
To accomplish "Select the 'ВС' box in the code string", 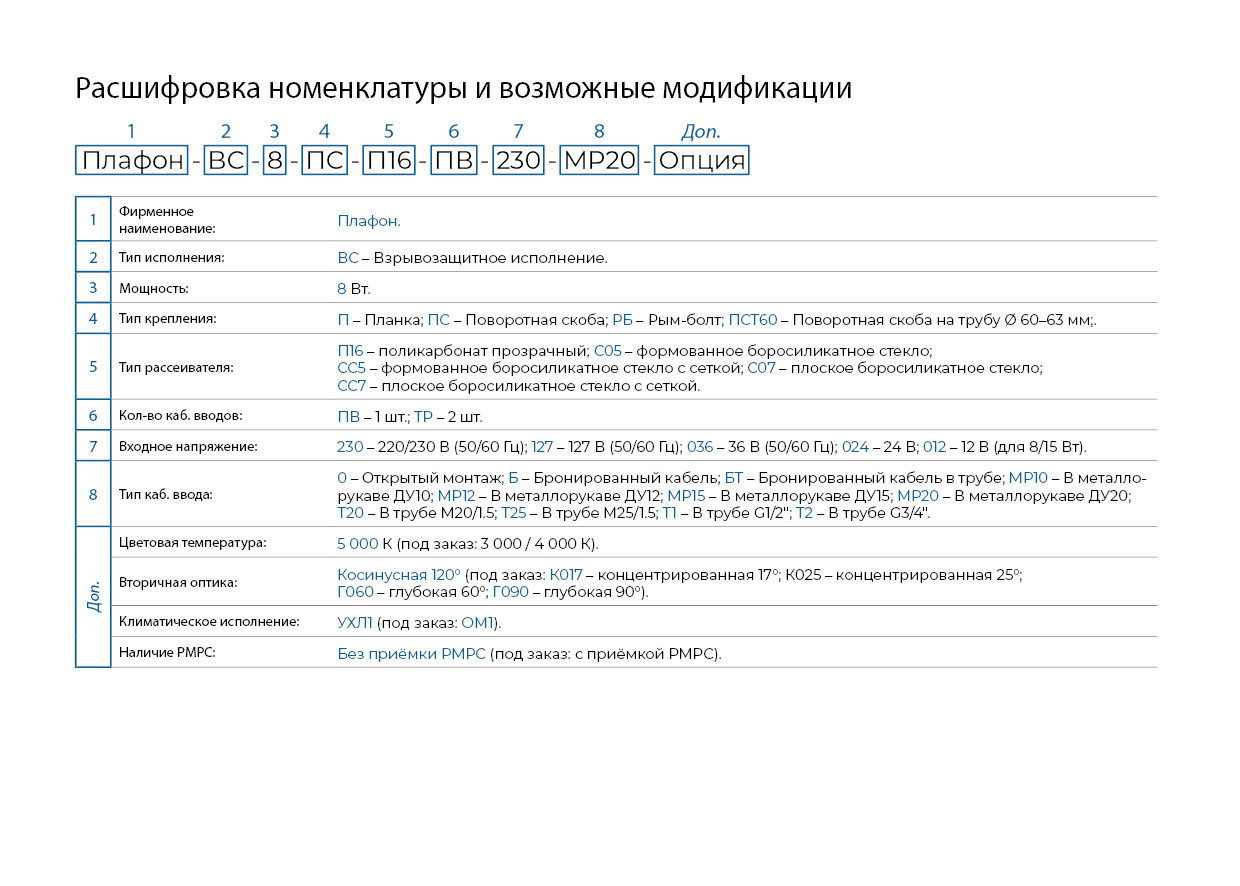I will click(x=226, y=161).
